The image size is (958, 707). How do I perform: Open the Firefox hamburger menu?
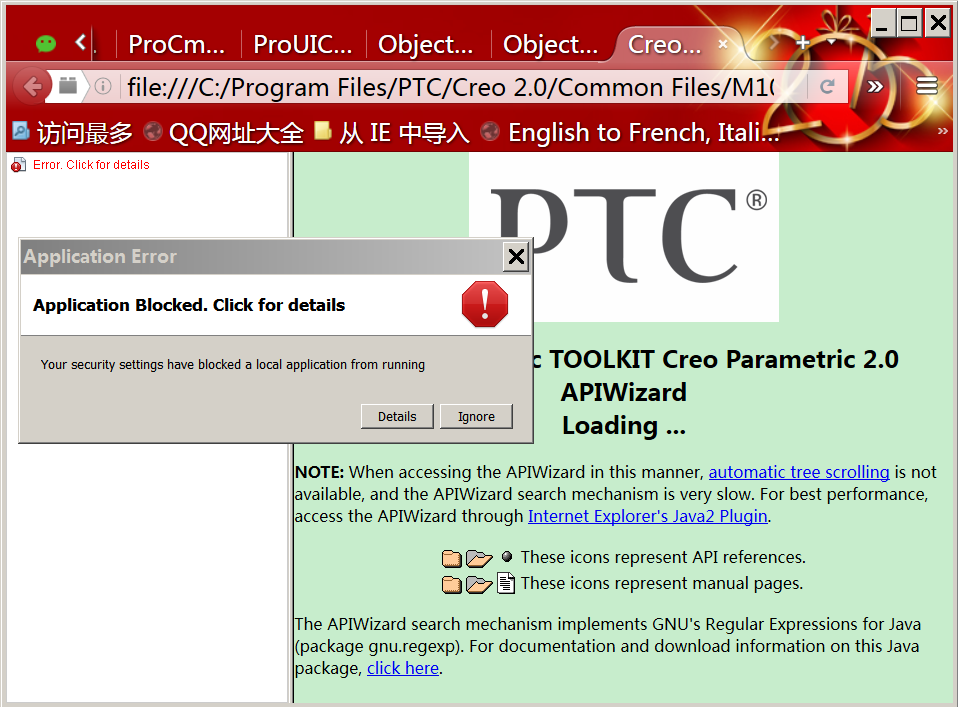coord(926,87)
